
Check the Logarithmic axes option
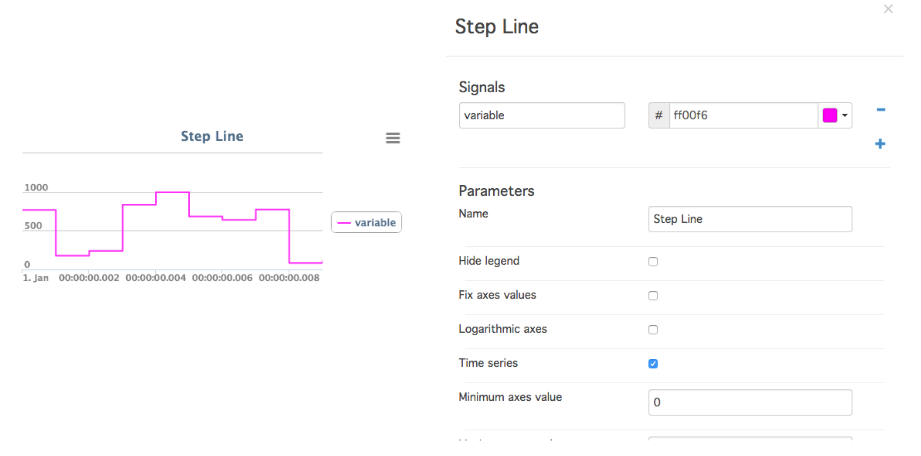click(x=653, y=330)
